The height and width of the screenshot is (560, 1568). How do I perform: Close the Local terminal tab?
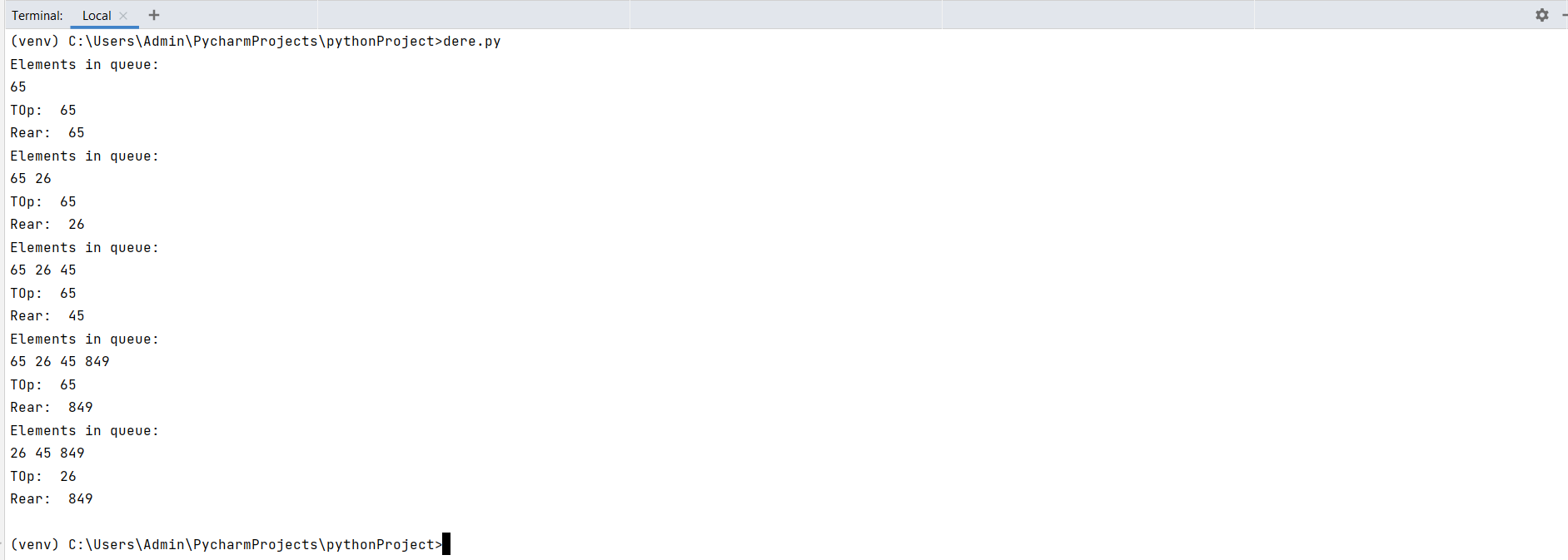(123, 16)
